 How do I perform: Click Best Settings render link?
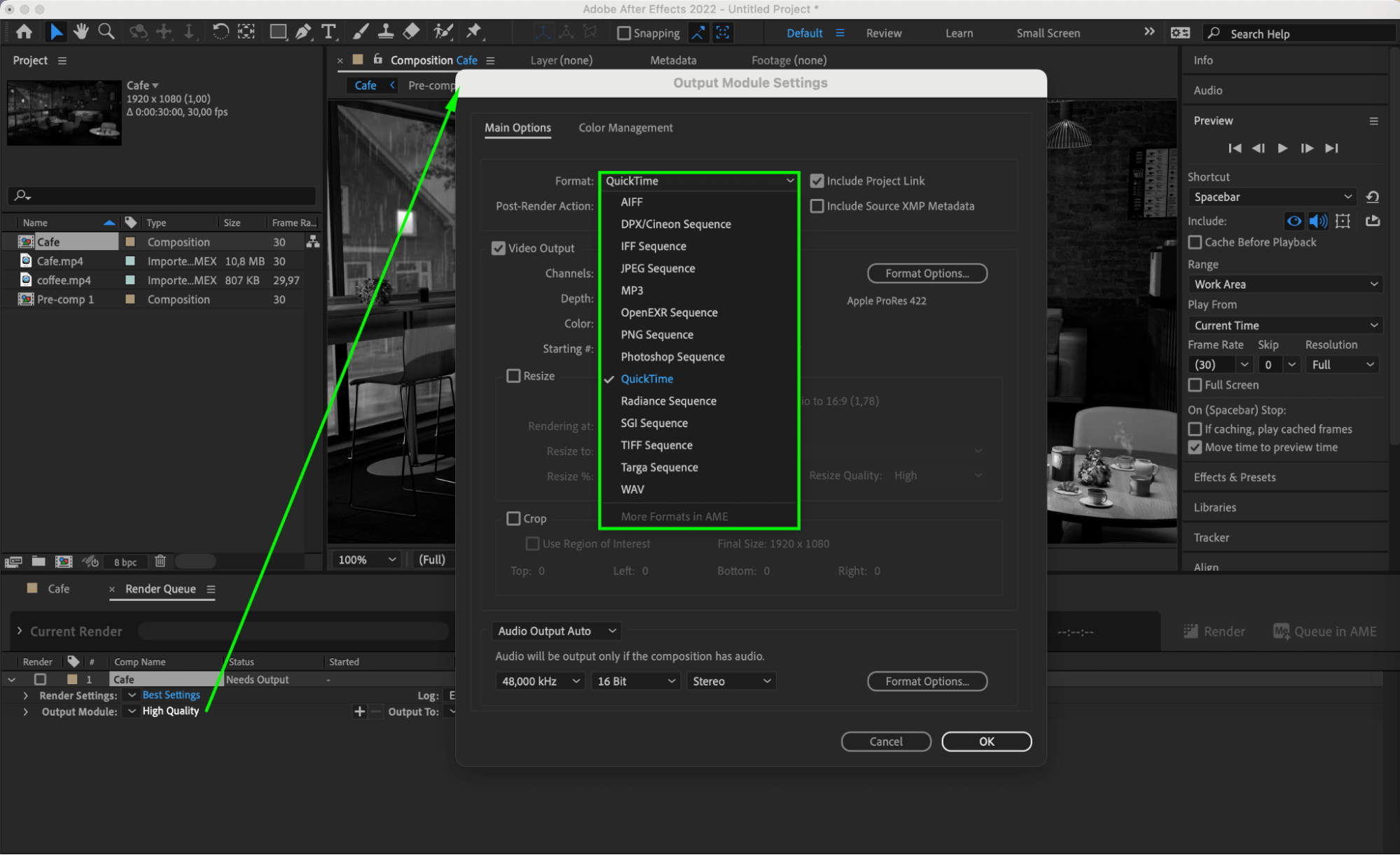tap(171, 695)
